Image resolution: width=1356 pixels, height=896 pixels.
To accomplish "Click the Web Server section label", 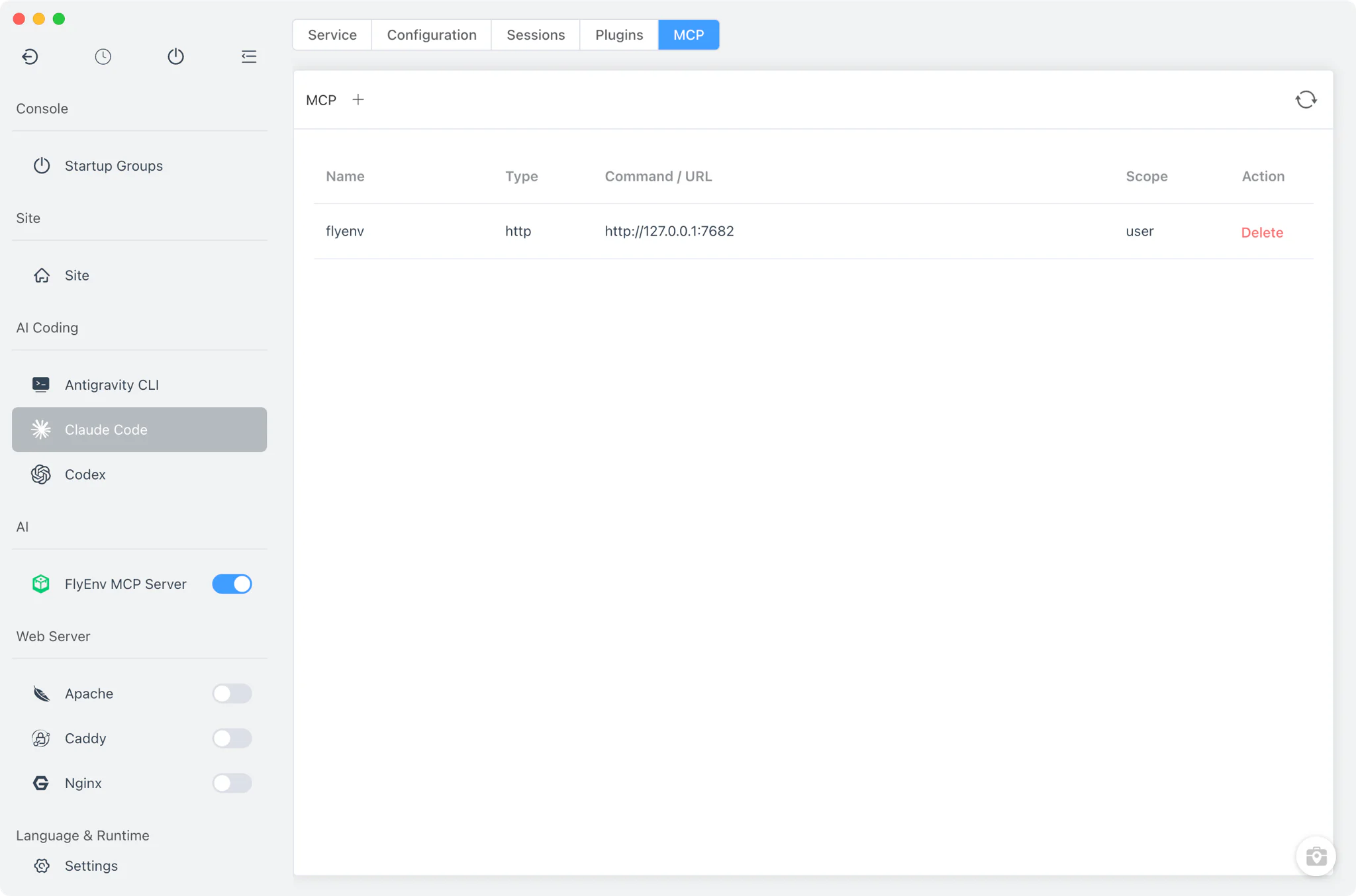I will click(53, 636).
